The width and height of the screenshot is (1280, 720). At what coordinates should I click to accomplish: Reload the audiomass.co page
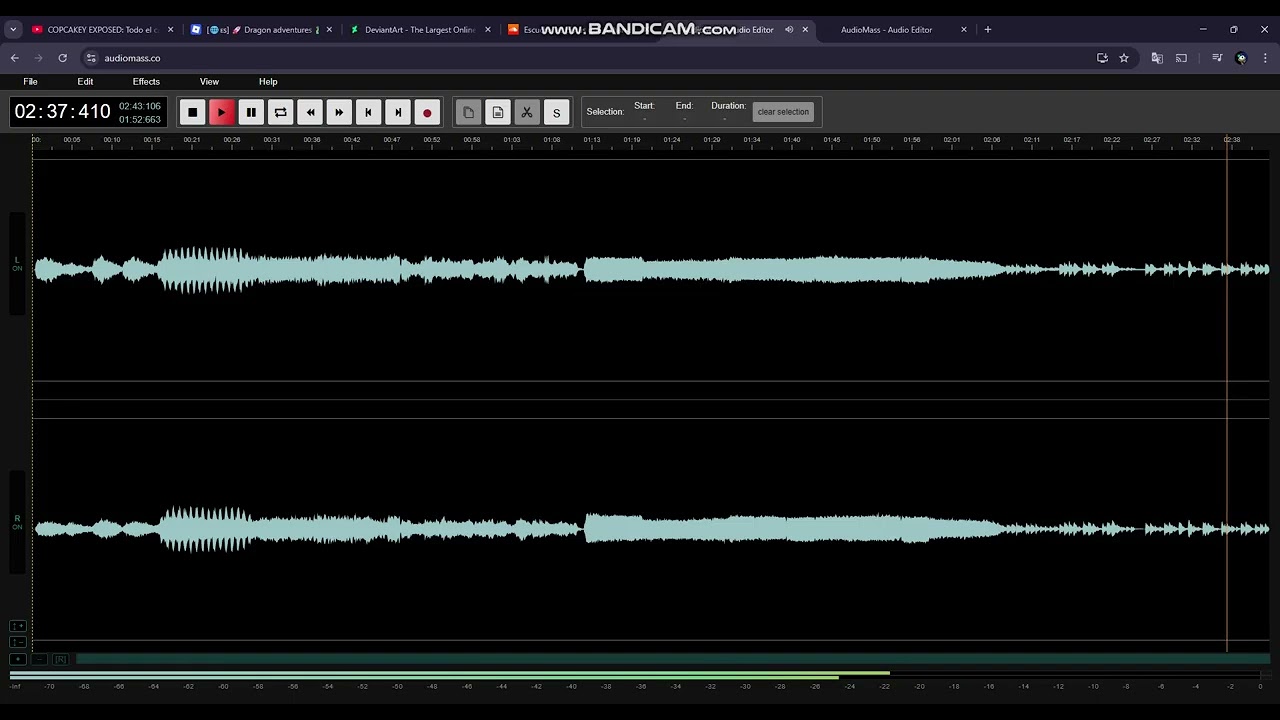[x=62, y=58]
